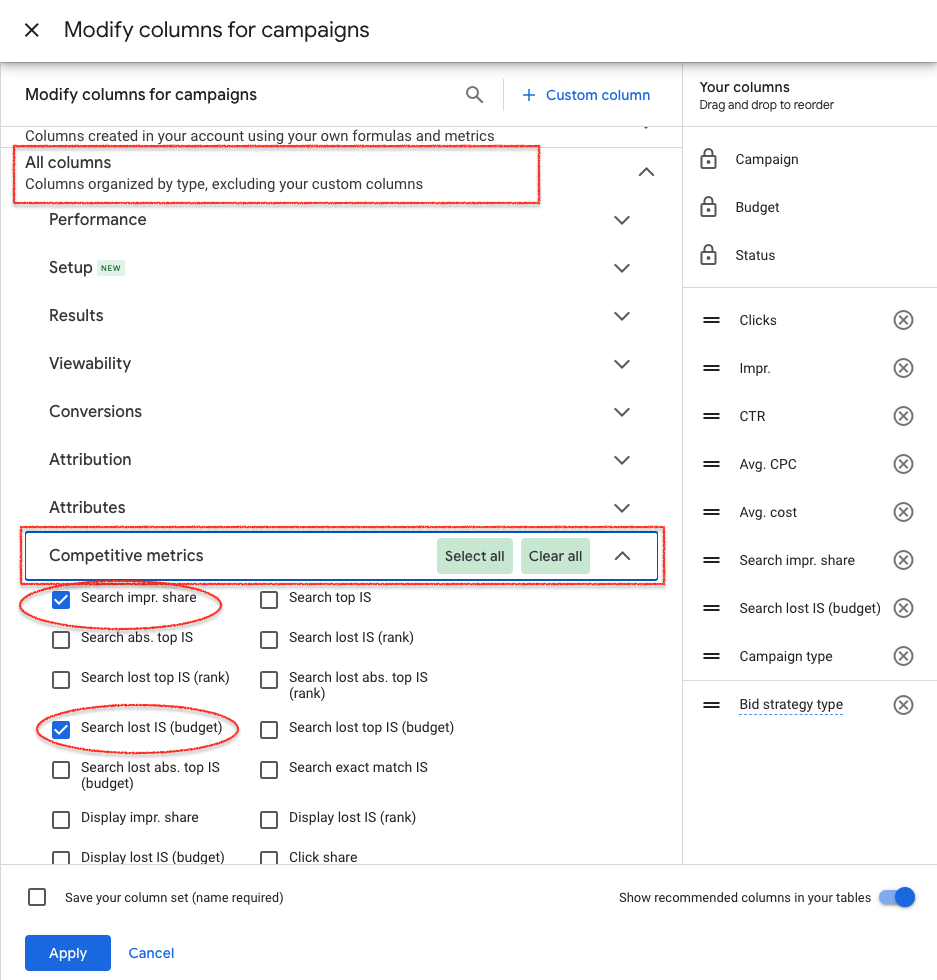Click the Bid strategy type label
This screenshot has width=937, height=980.
point(791,704)
